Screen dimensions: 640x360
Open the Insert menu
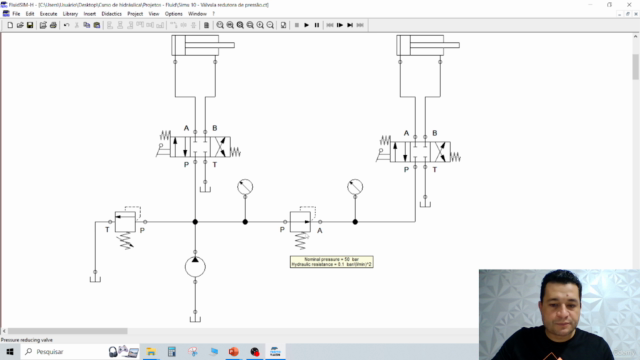(89, 14)
